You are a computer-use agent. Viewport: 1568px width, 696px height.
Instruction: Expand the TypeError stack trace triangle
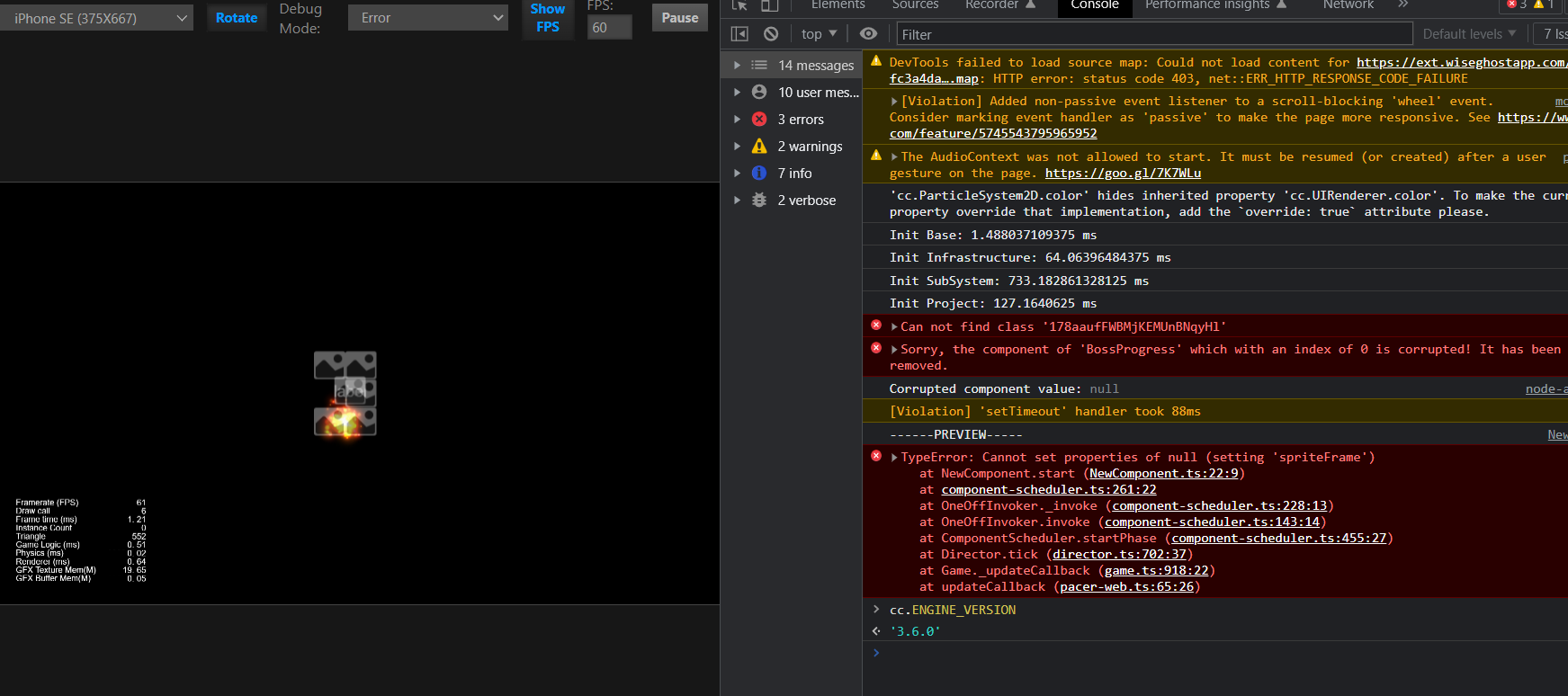pos(894,458)
